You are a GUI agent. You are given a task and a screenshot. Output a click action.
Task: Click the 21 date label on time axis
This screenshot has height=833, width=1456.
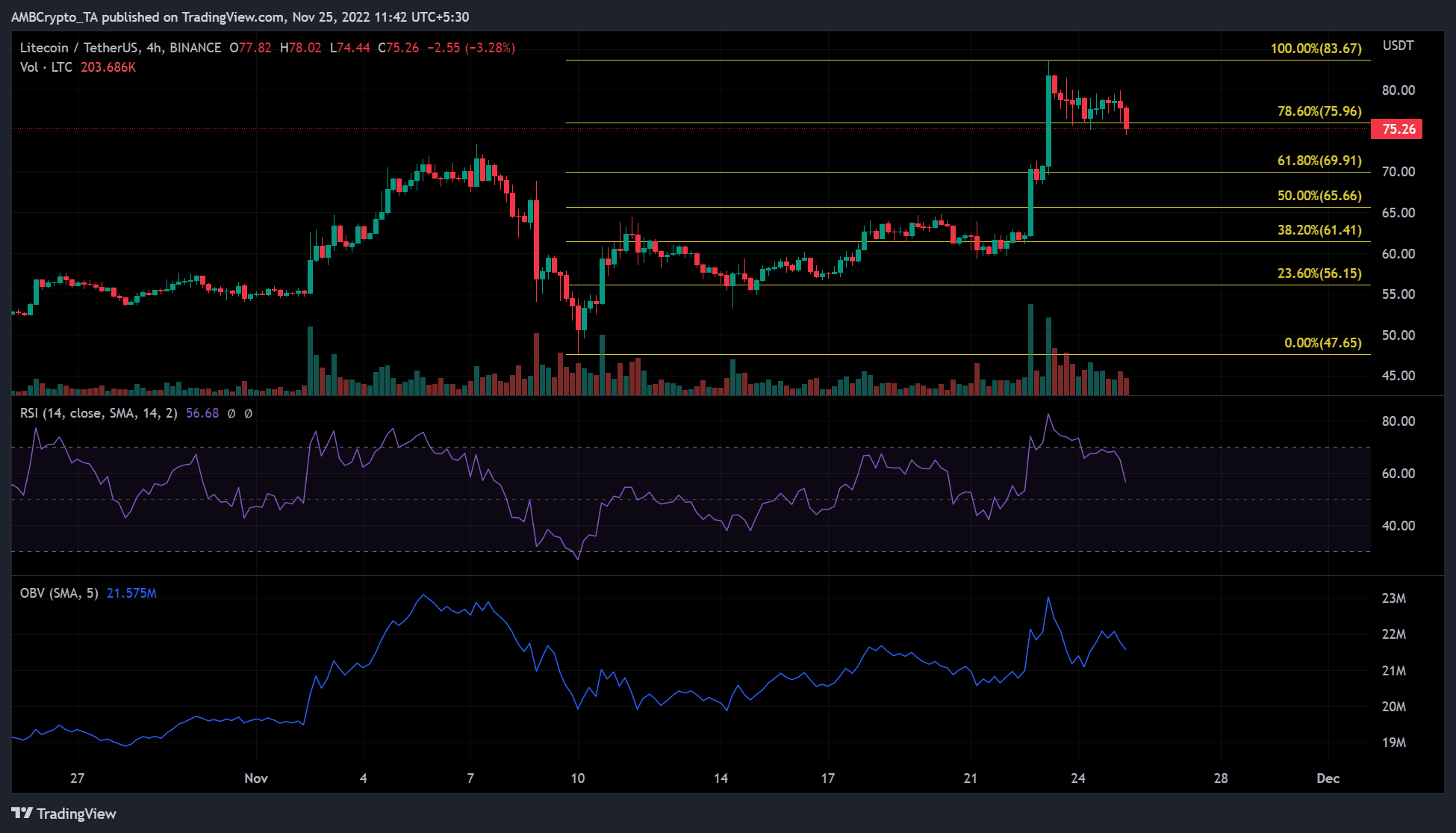tap(971, 778)
